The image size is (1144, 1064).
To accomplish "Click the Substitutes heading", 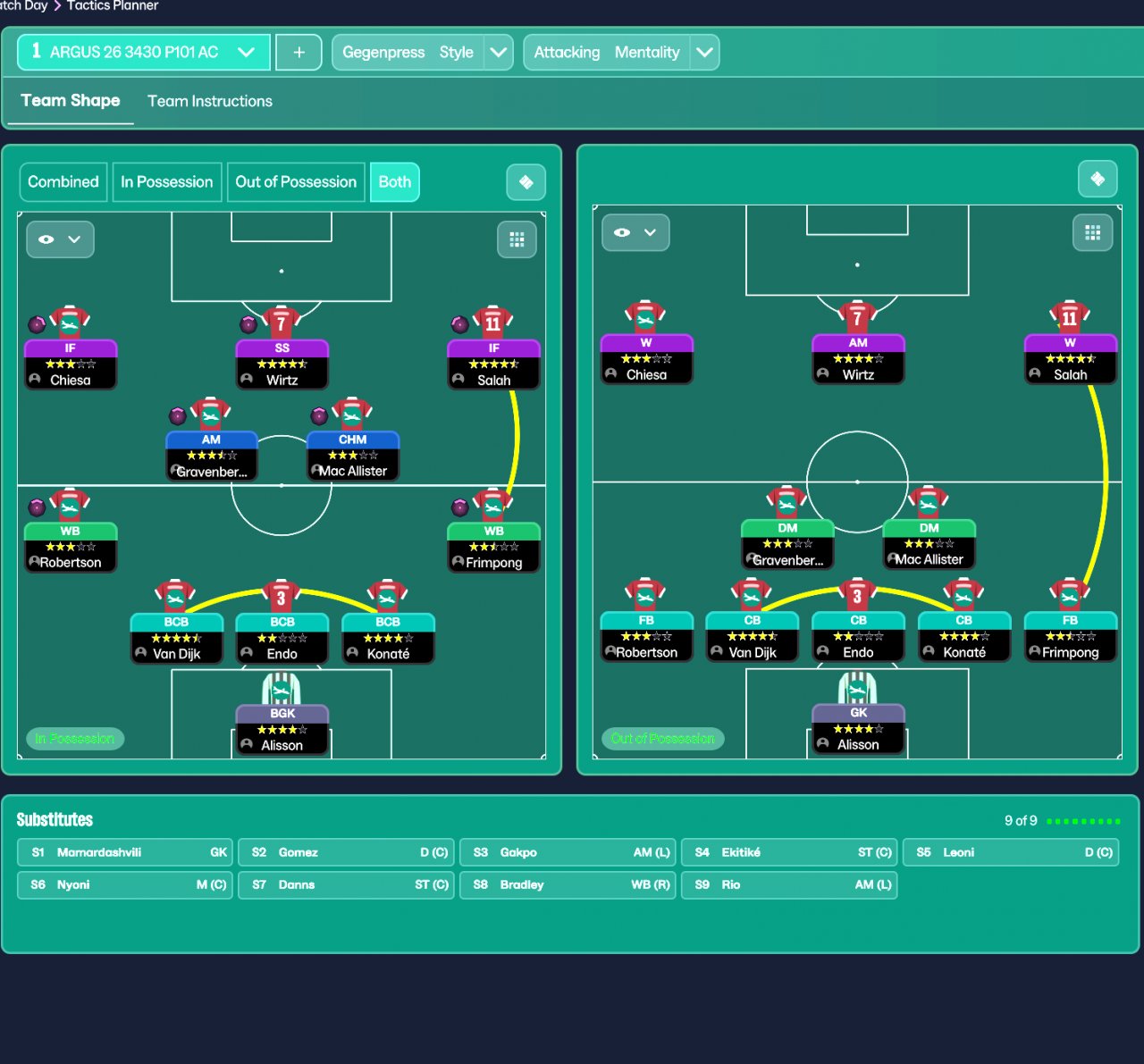I will point(55,820).
